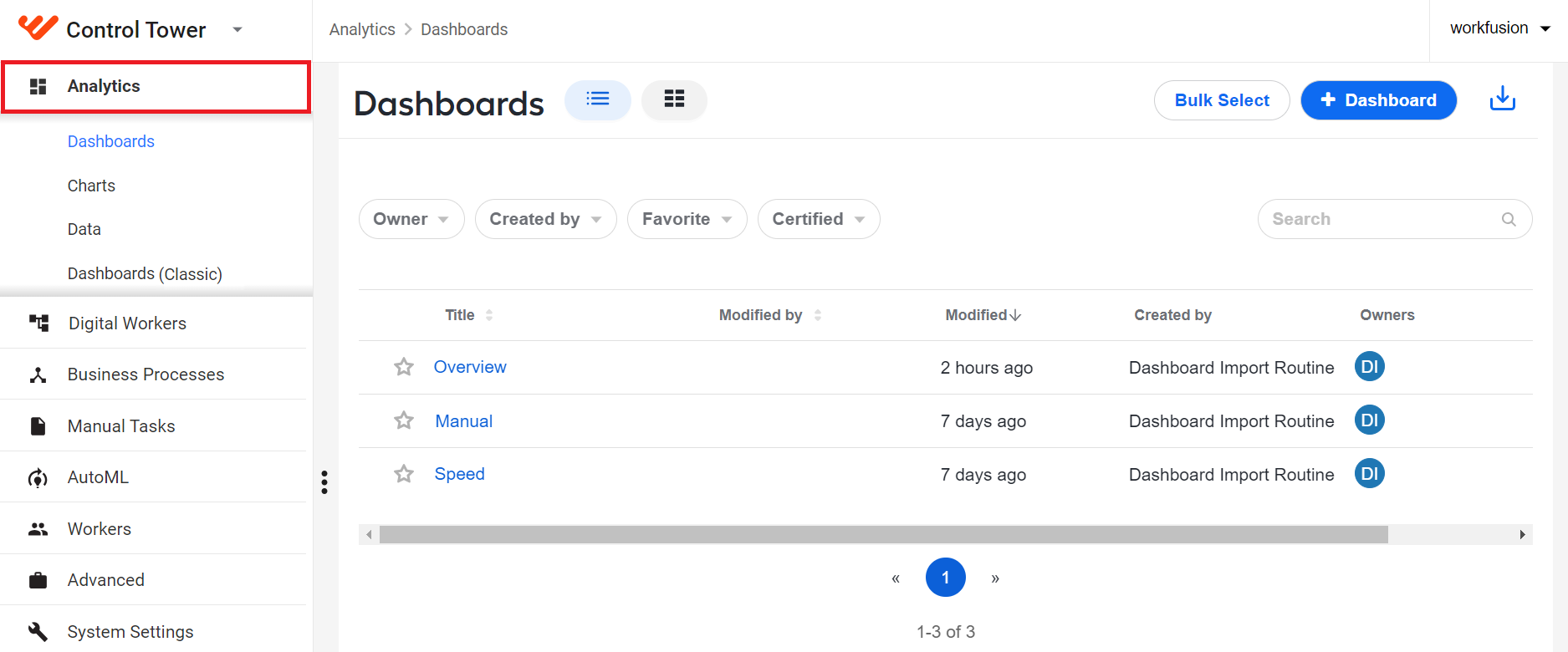Open Dashboards (Classic) menu item
This screenshot has width=1568, height=652.
pos(145,273)
